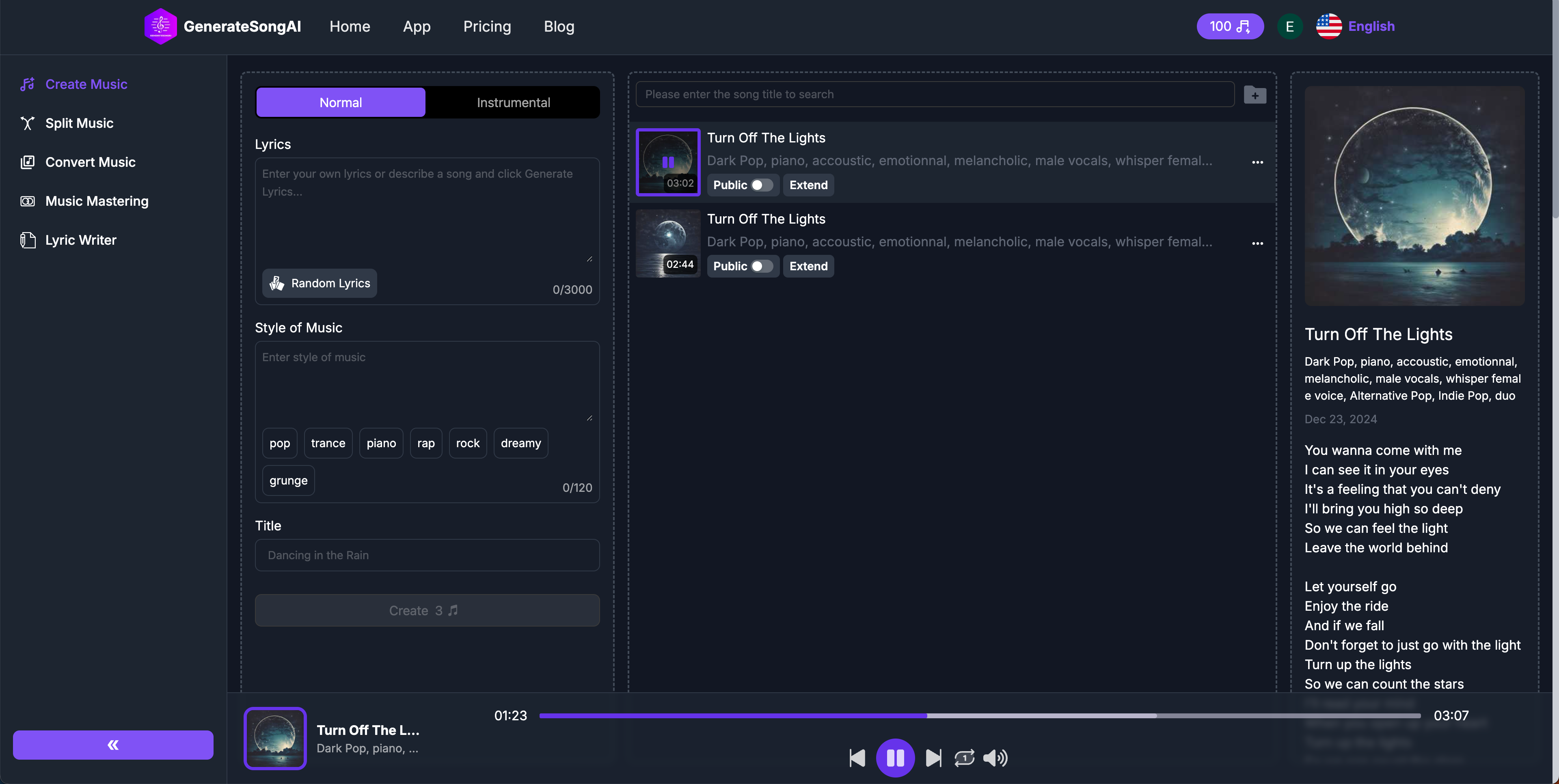Select the Split Music tool

(x=79, y=123)
